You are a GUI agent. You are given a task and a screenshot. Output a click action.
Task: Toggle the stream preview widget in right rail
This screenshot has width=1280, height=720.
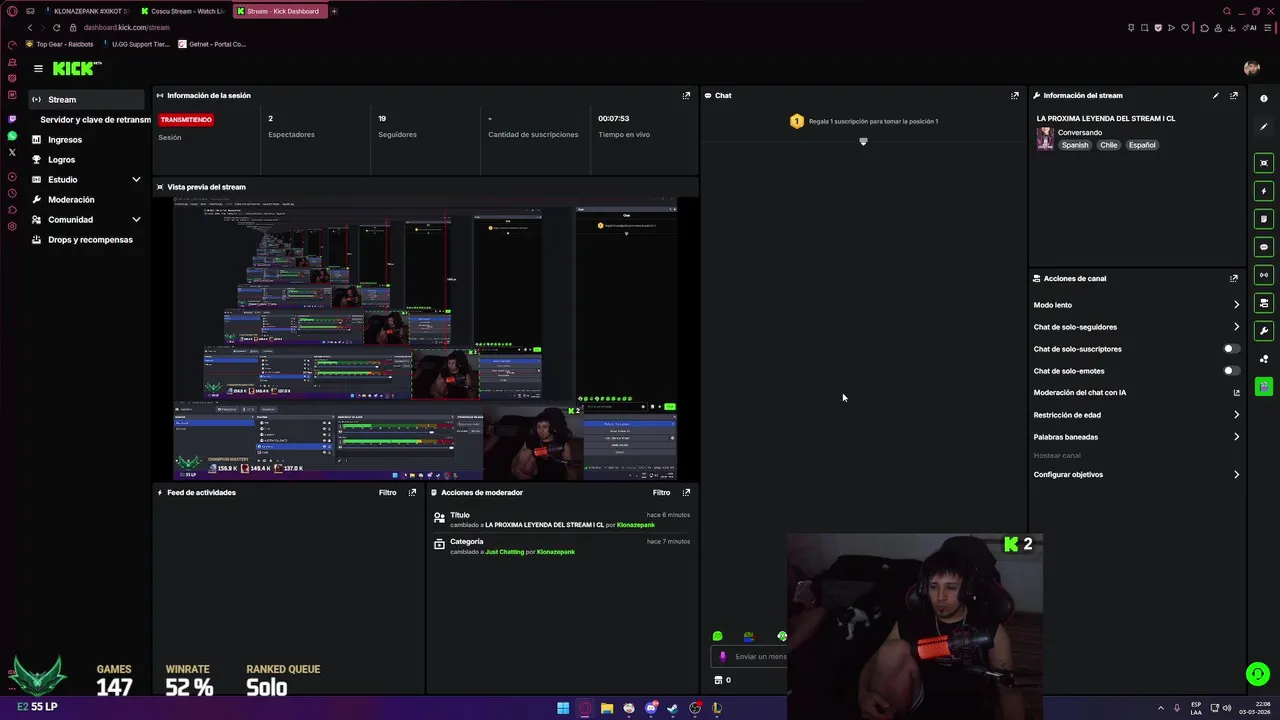tap(1264, 163)
